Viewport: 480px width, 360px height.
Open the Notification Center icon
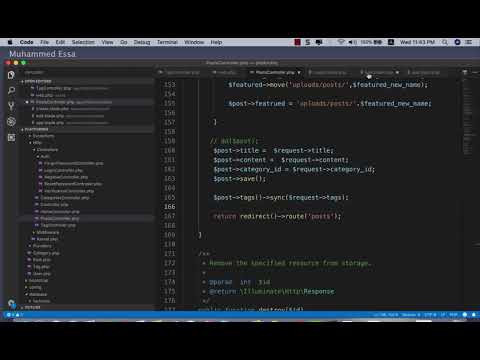(x=469, y=42)
